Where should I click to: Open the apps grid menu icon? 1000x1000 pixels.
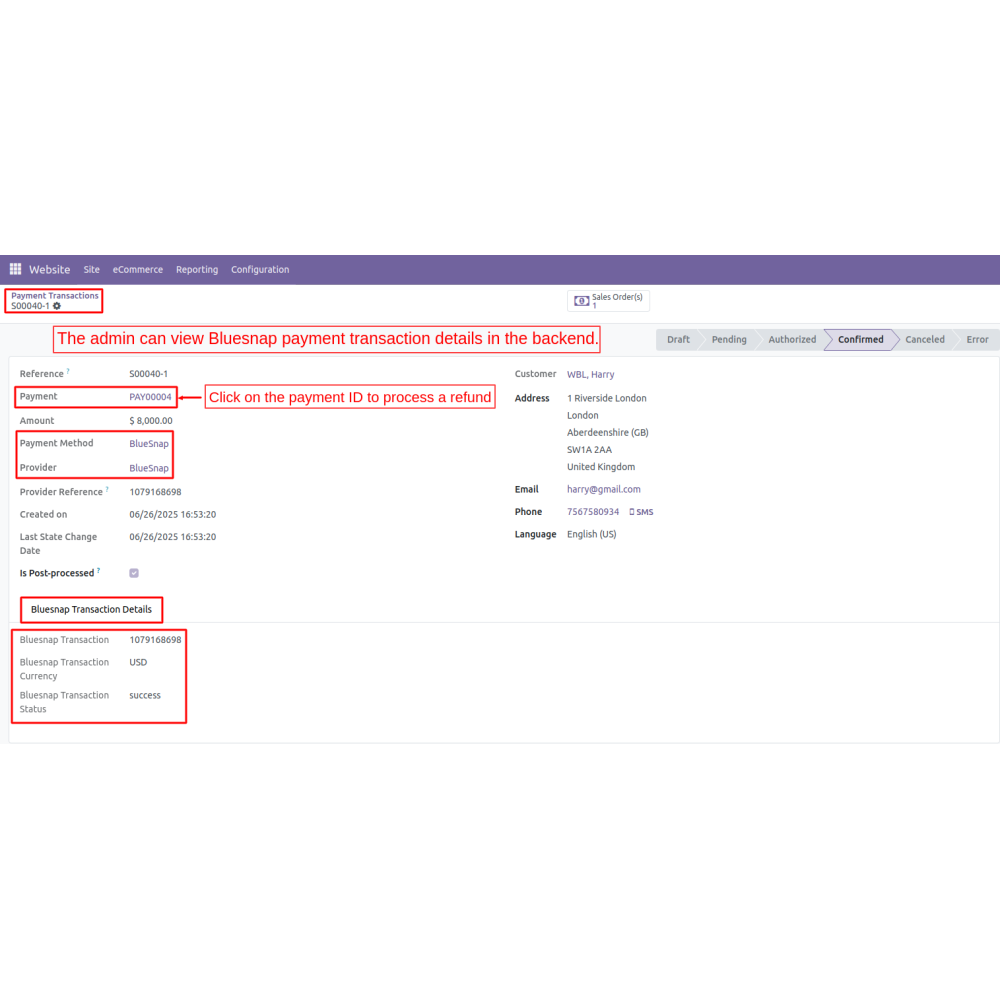[15, 269]
